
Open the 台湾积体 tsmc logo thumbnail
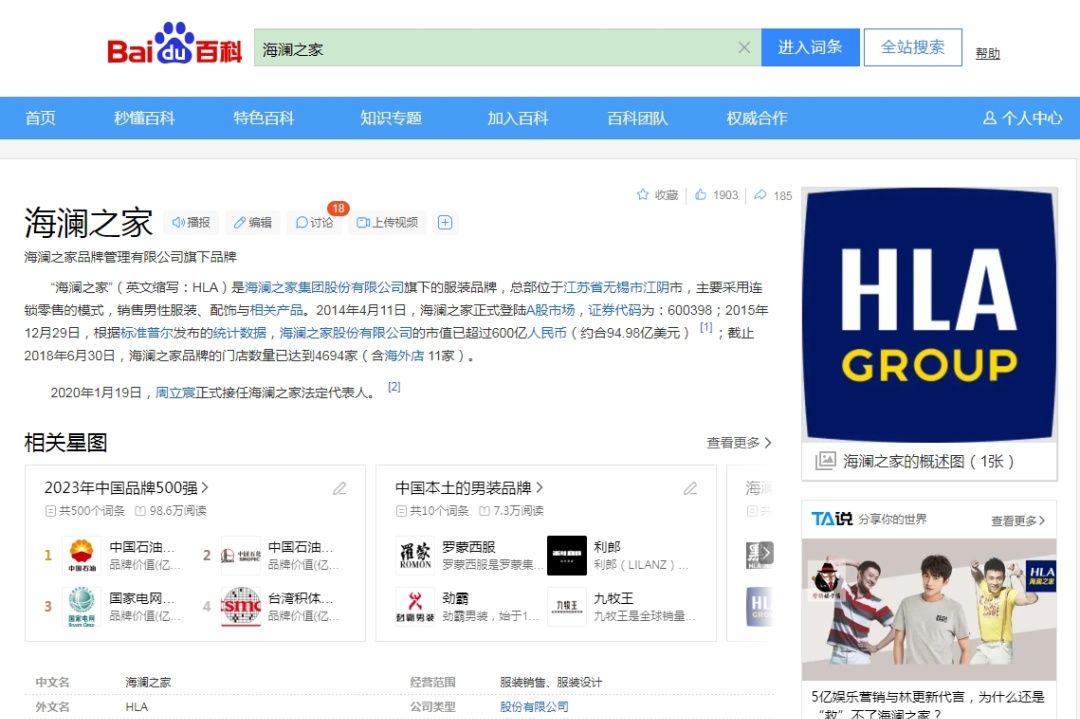click(240, 607)
